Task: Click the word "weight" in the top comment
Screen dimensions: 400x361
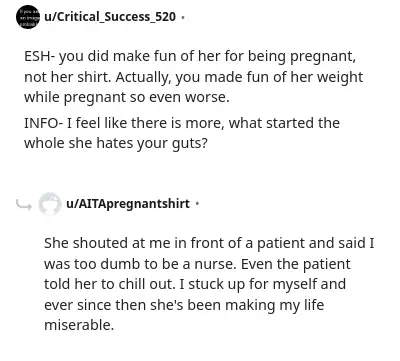Action: pos(340,78)
